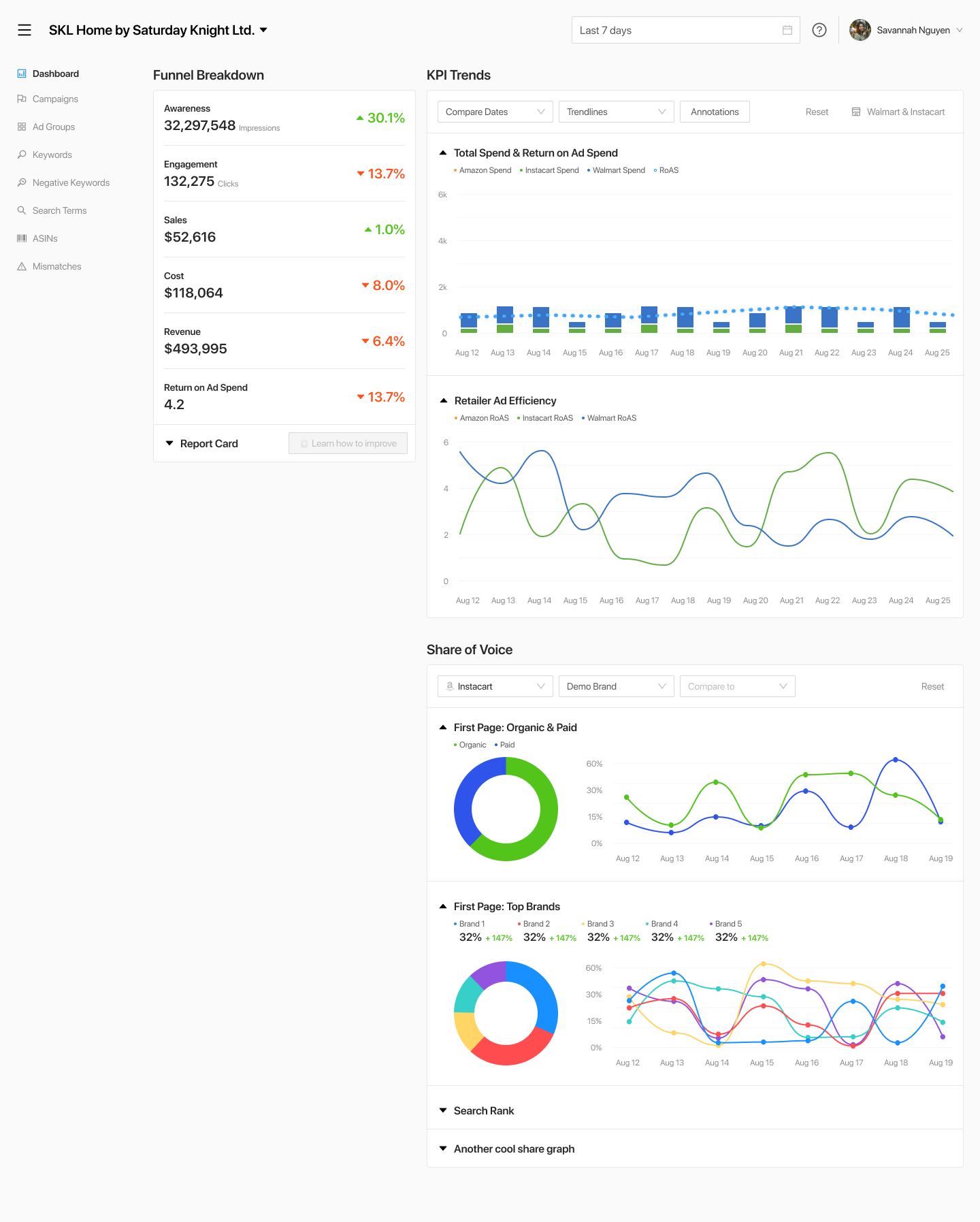Open Keywords page from sidebar
Screen dimensions: 980x1222
(x=52, y=155)
